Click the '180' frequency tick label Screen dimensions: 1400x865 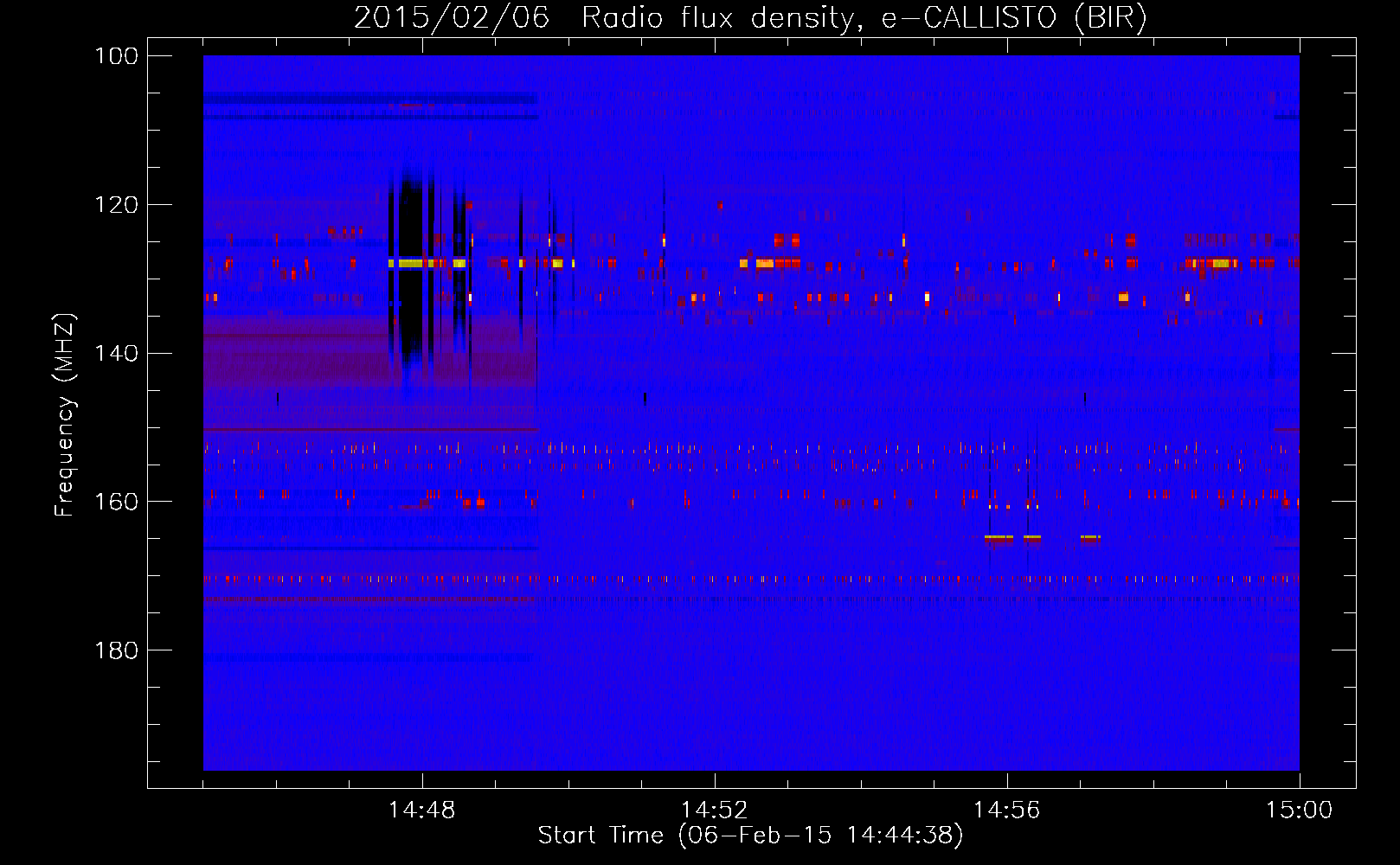(116, 650)
